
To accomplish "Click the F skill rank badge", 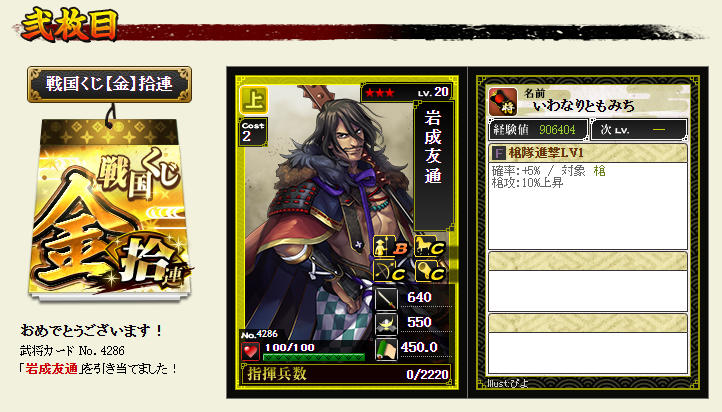I will point(498,152).
